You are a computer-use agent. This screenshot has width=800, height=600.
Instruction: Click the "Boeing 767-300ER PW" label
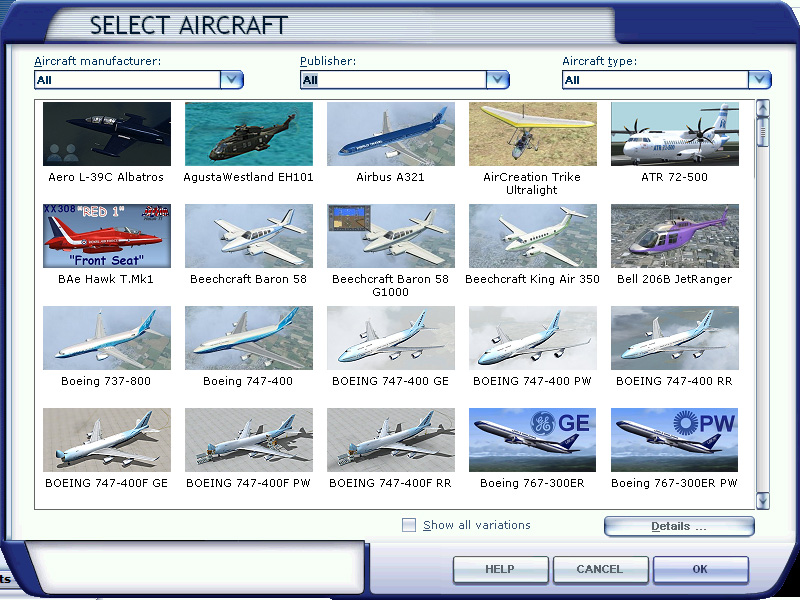[674, 483]
